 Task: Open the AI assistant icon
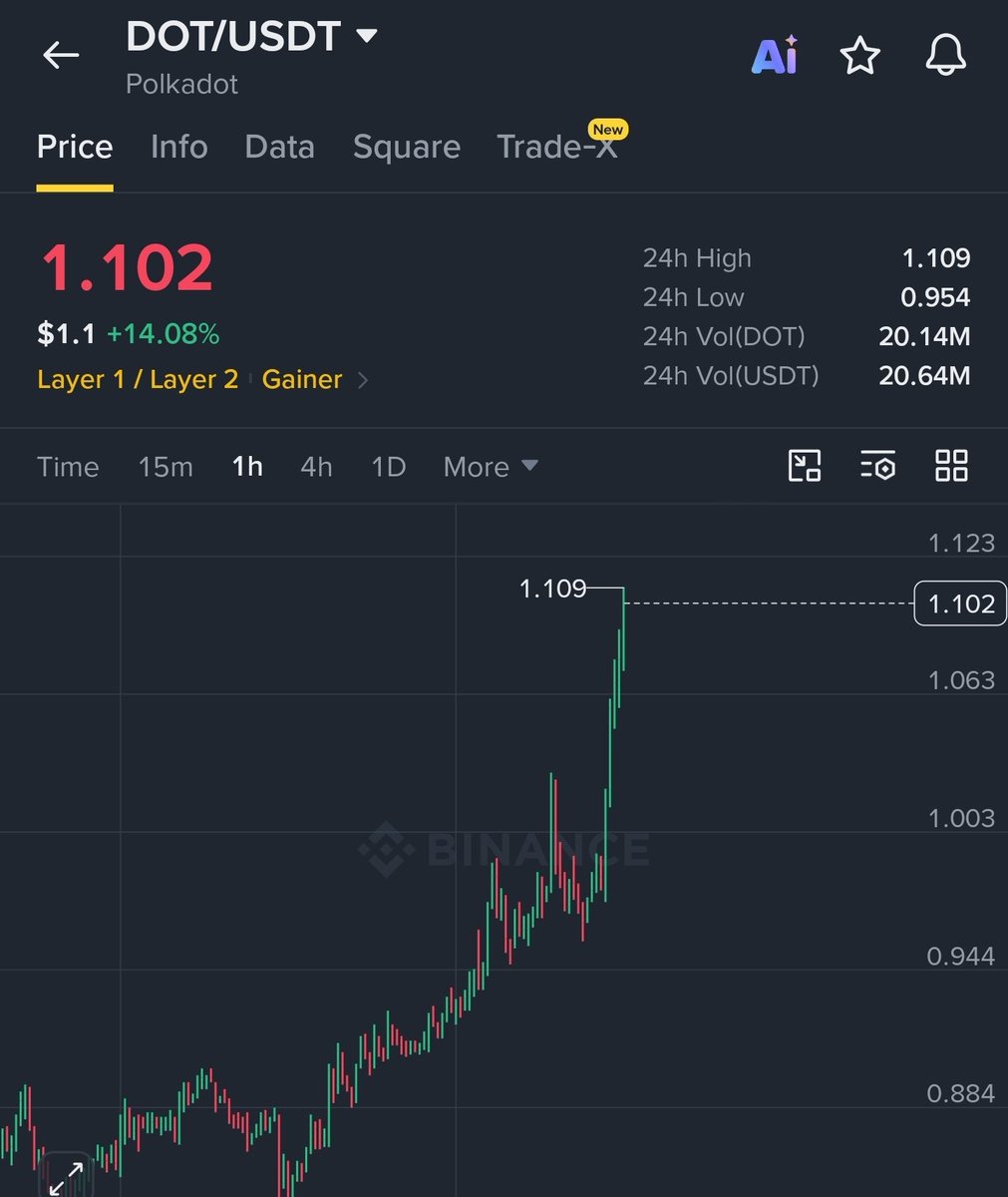pyautogui.click(x=775, y=55)
